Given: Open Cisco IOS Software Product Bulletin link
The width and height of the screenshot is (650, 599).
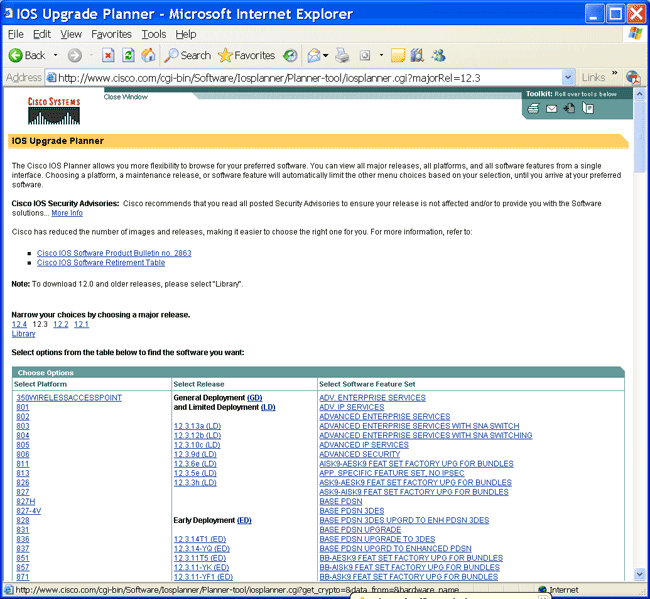Looking at the screenshot, I should point(114,253).
